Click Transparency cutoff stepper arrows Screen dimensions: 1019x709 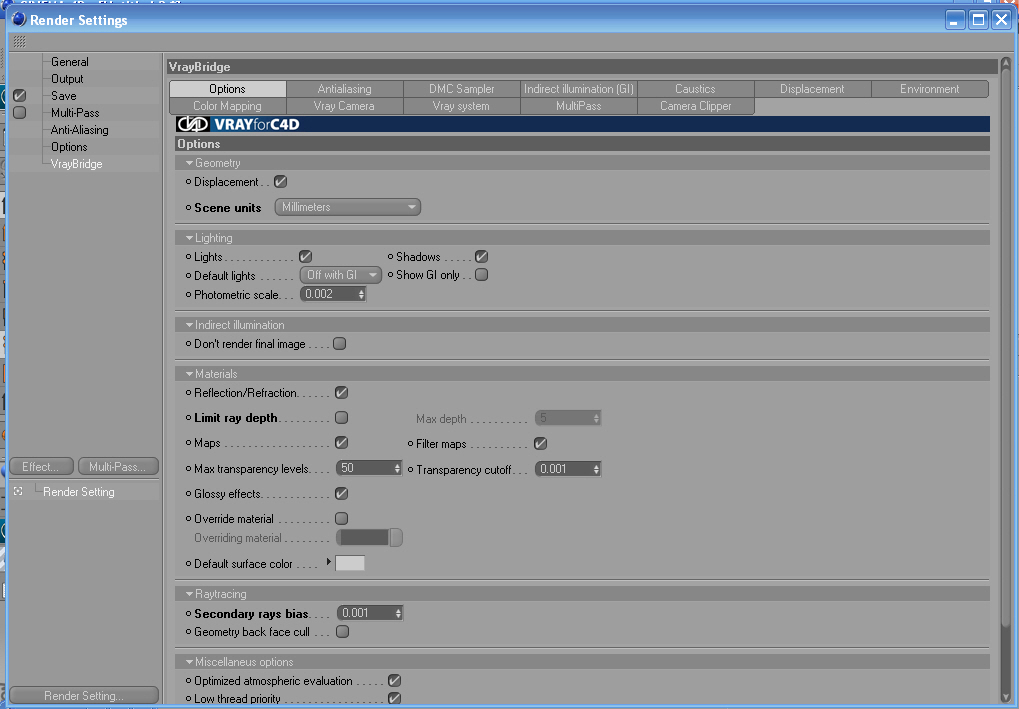coord(596,469)
